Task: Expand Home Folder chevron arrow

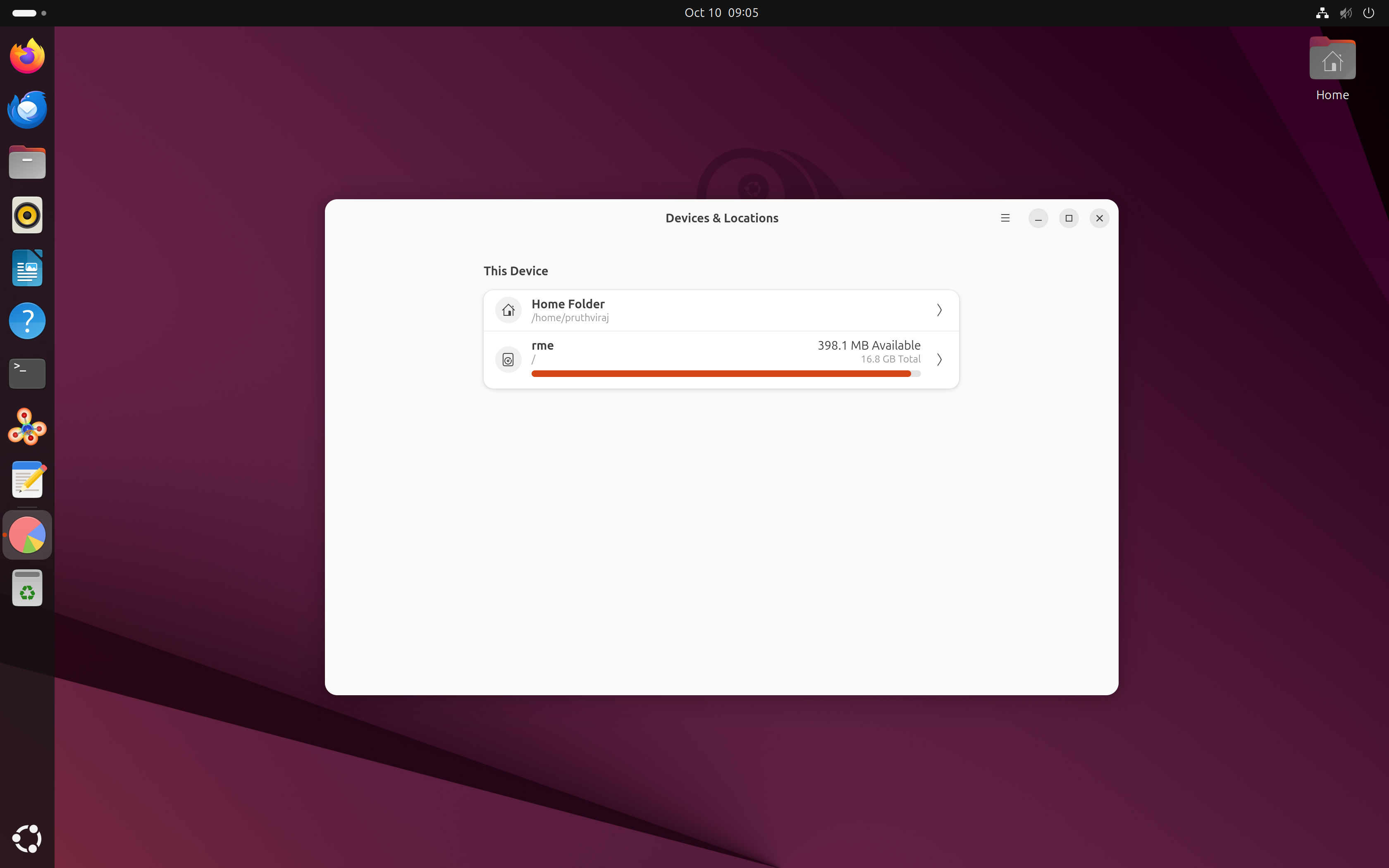Action: pos(939,310)
